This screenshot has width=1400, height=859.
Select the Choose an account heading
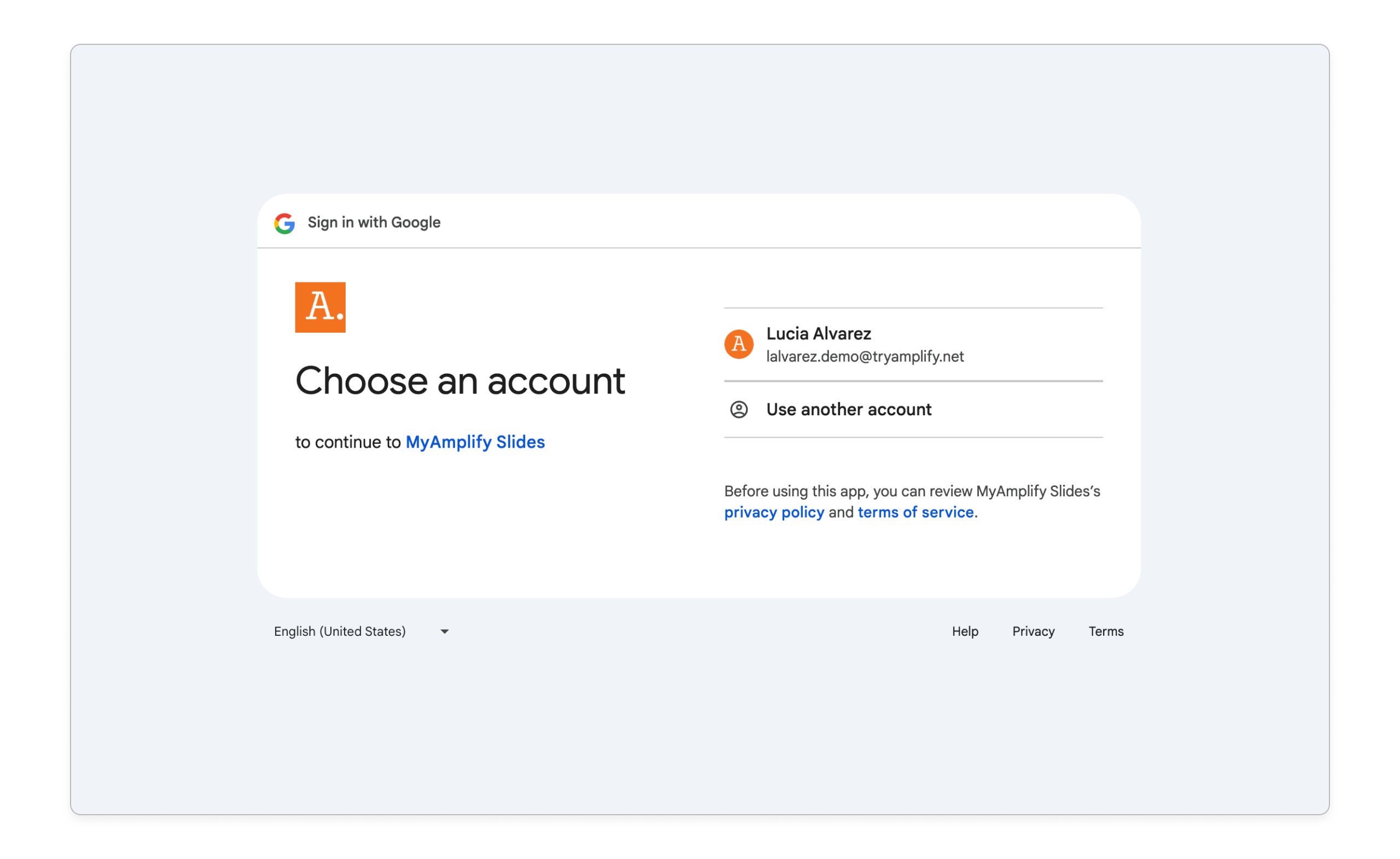coord(460,381)
